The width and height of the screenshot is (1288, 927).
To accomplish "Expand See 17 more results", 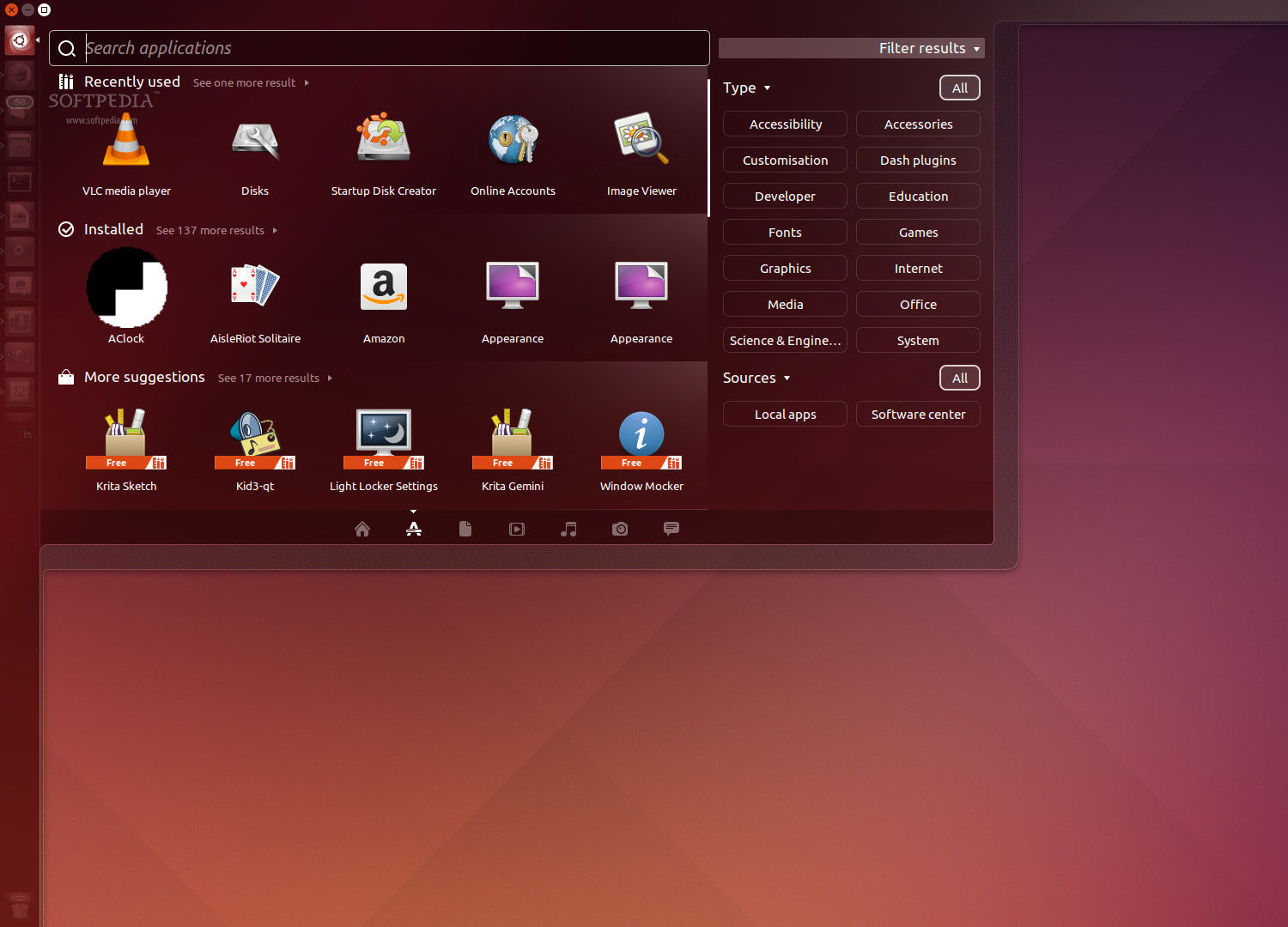I will pos(275,378).
